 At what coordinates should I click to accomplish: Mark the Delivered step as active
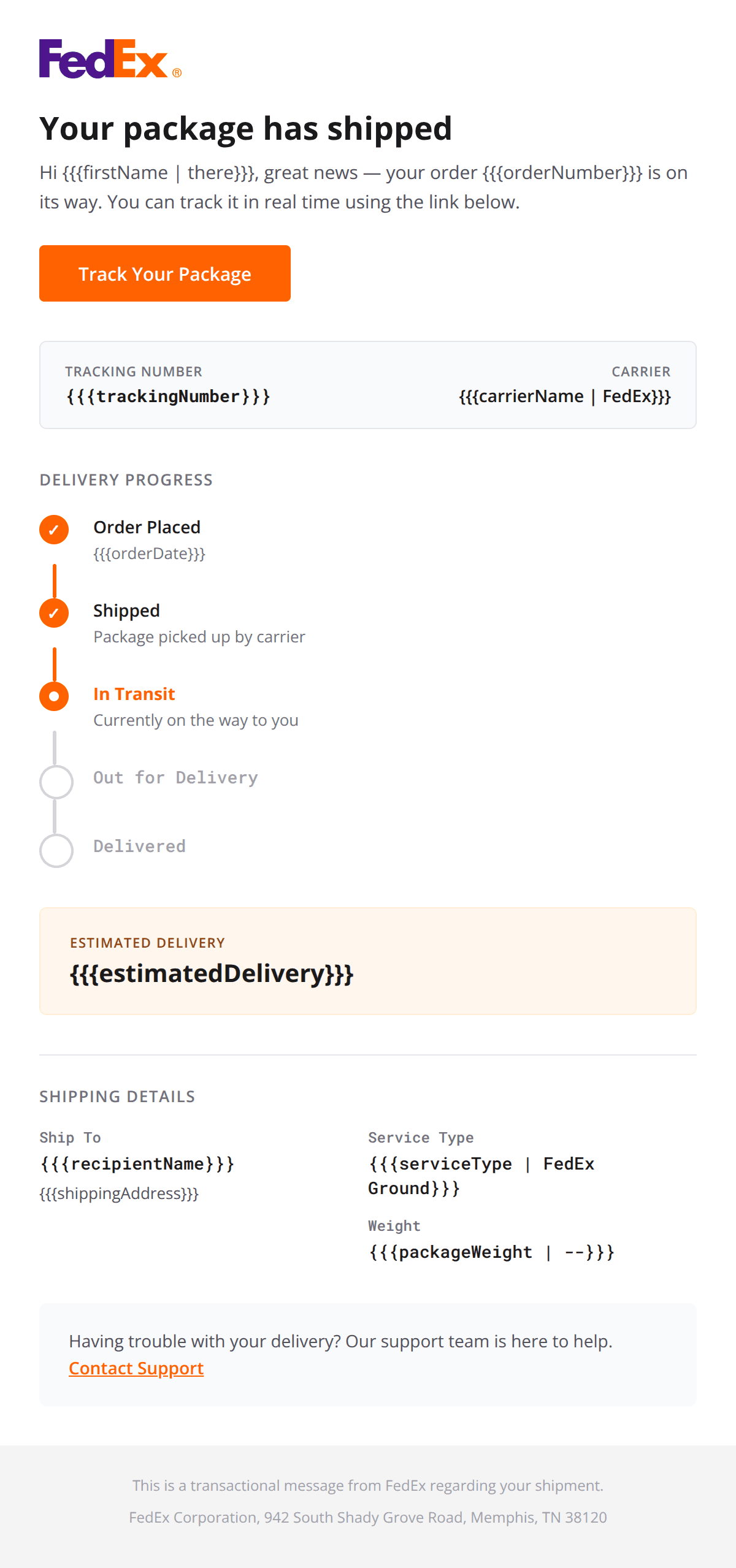(56, 850)
